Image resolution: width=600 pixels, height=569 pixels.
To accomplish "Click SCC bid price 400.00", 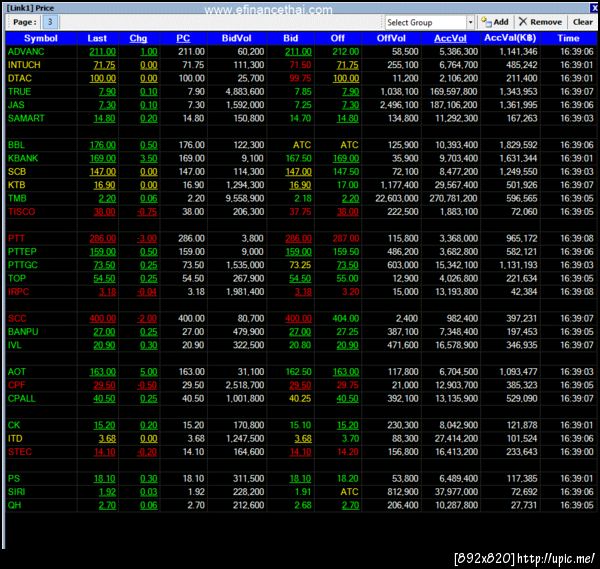I will pos(298,318).
